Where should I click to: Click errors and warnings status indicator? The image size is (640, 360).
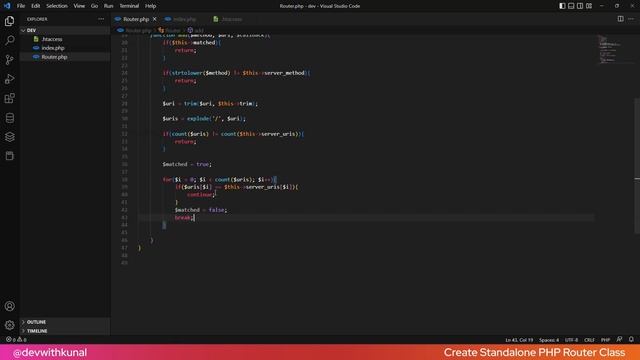pyautogui.click(x=16, y=340)
